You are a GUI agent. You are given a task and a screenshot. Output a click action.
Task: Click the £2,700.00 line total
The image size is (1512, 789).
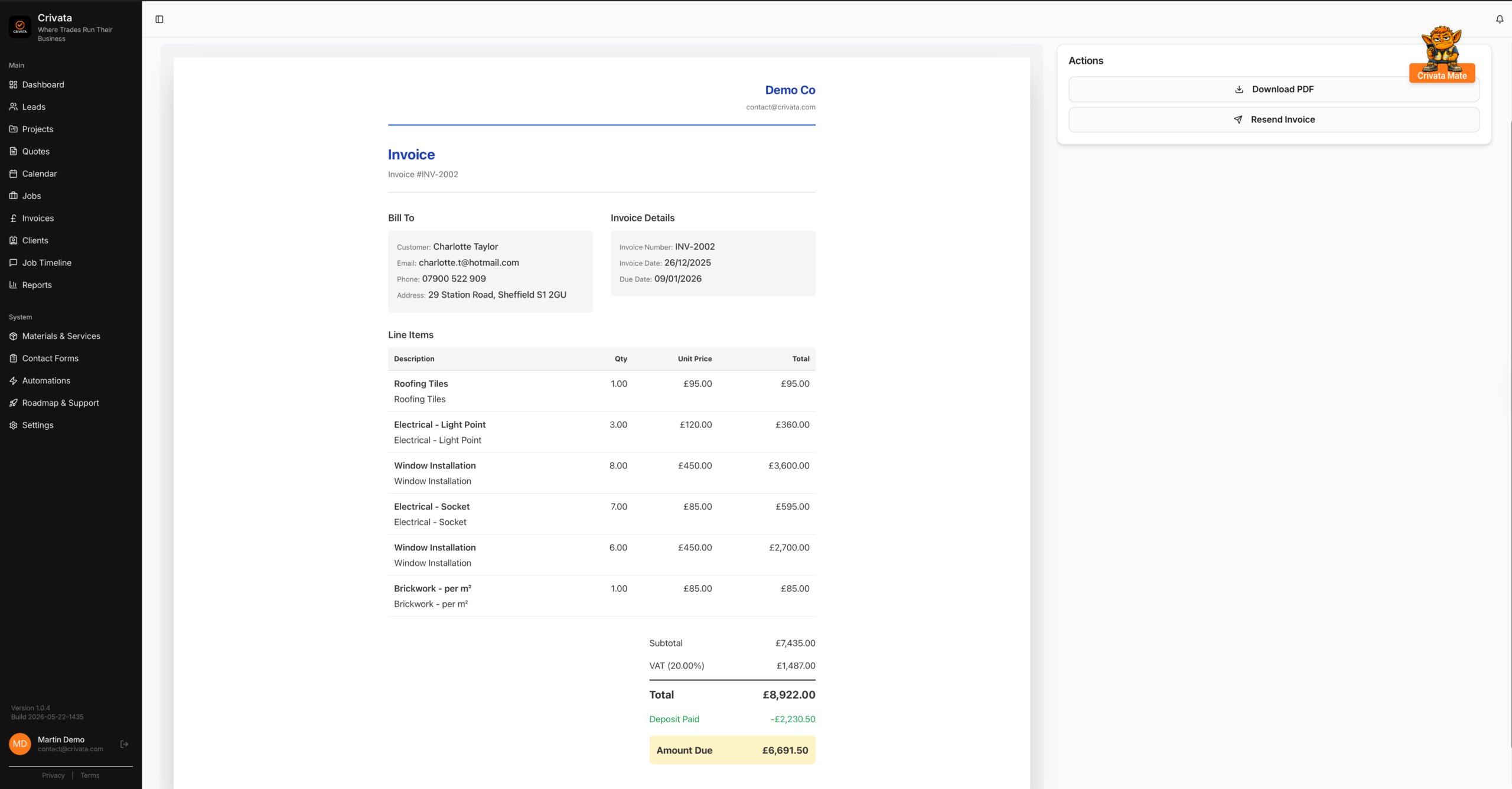[x=789, y=548]
